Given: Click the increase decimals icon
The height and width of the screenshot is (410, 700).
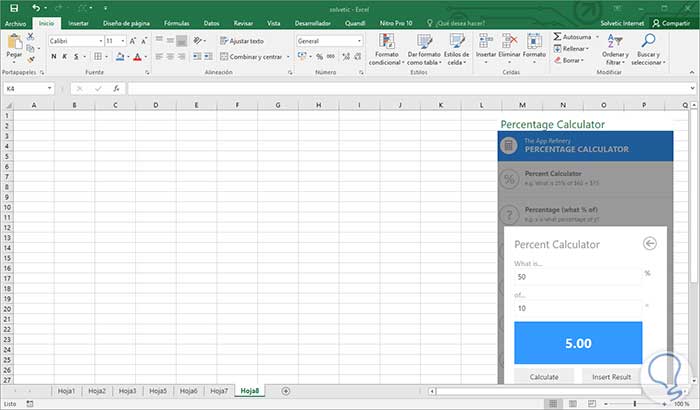Looking at the screenshot, I should [x=346, y=56].
